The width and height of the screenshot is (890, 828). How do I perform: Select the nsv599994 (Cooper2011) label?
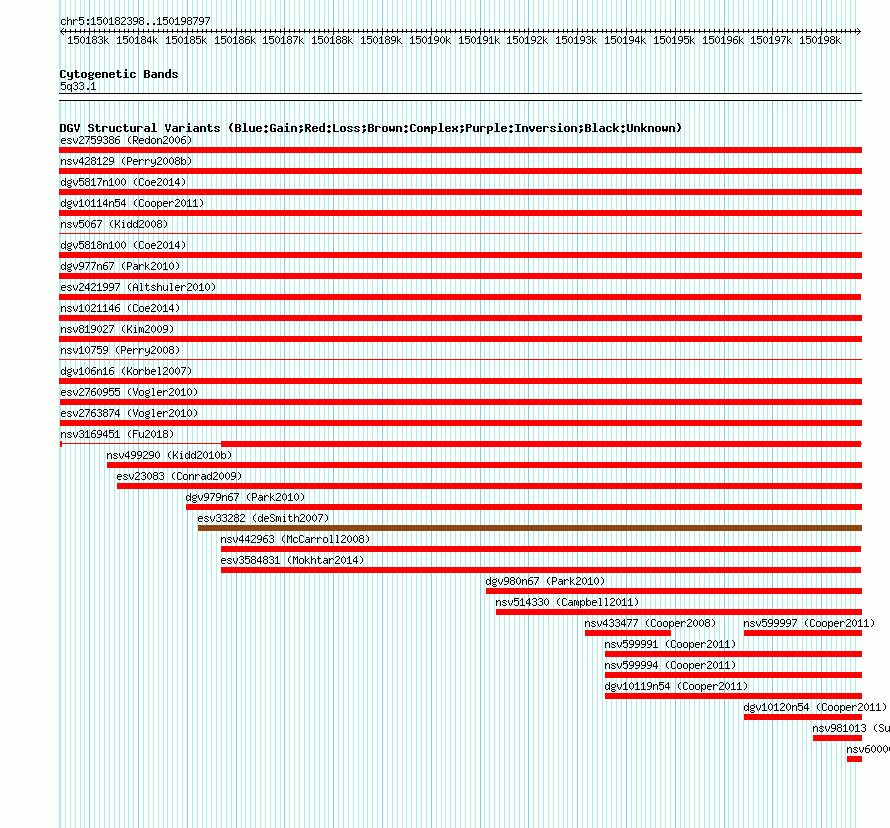click(670, 665)
